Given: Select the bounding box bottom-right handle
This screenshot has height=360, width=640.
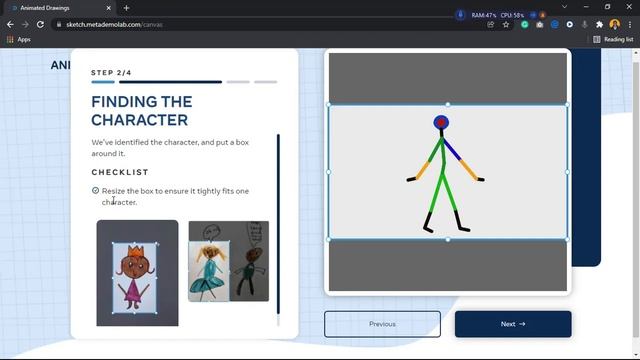Looking at the screenshot, I should point(567,240).
